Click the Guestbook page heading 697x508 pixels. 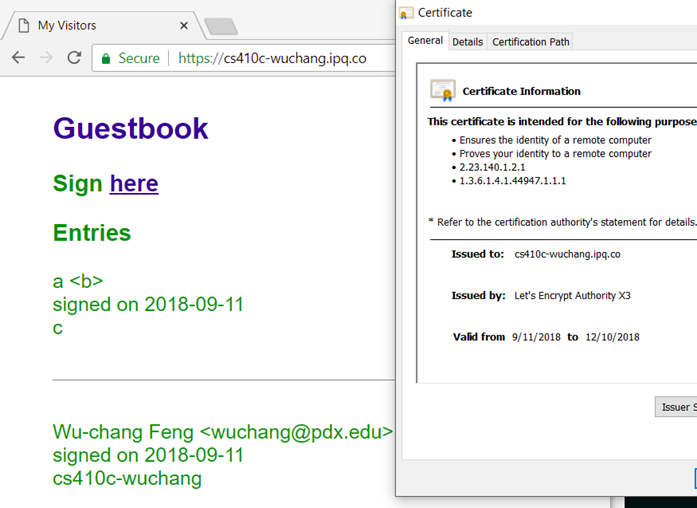[130, 128]
